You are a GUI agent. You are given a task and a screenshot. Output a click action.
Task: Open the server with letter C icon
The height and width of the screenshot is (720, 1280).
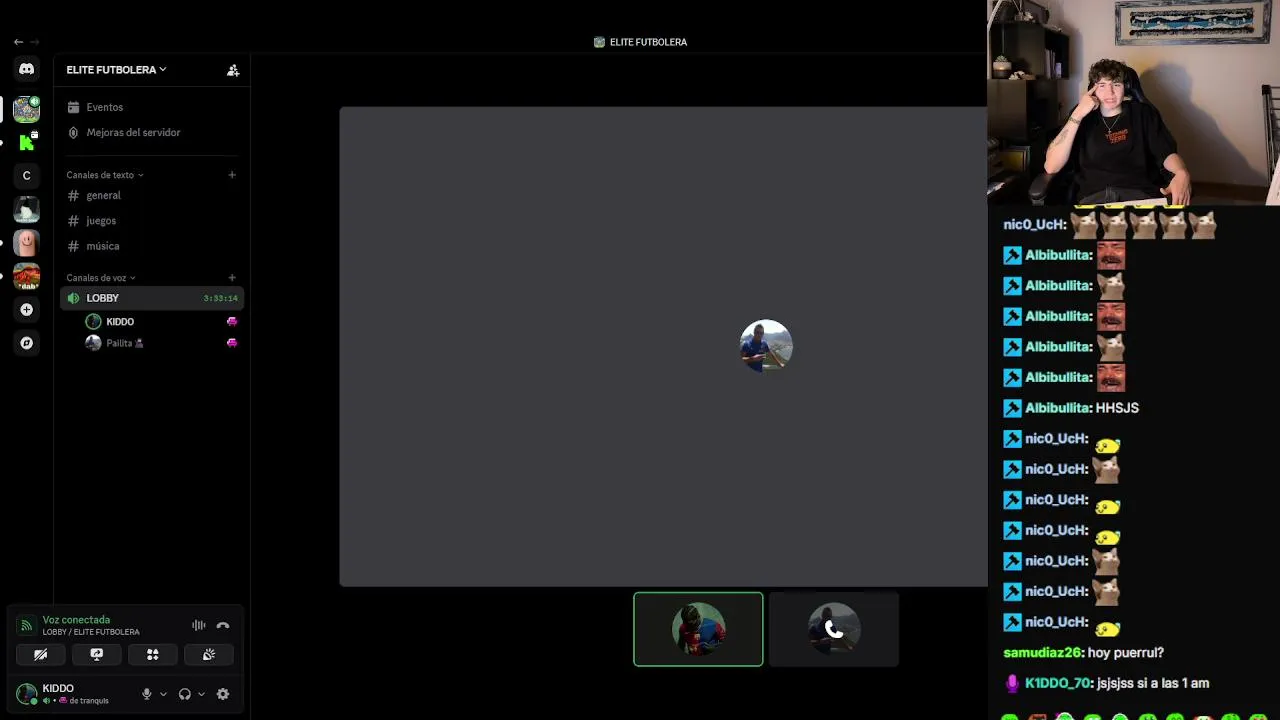27,176
